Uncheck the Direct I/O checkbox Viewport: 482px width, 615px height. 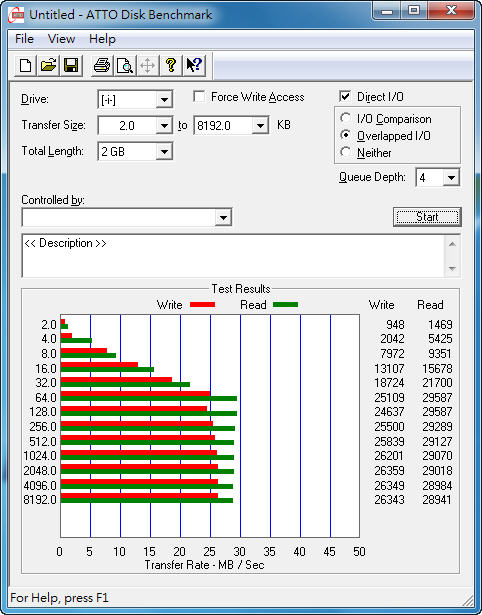click(345, 96)
